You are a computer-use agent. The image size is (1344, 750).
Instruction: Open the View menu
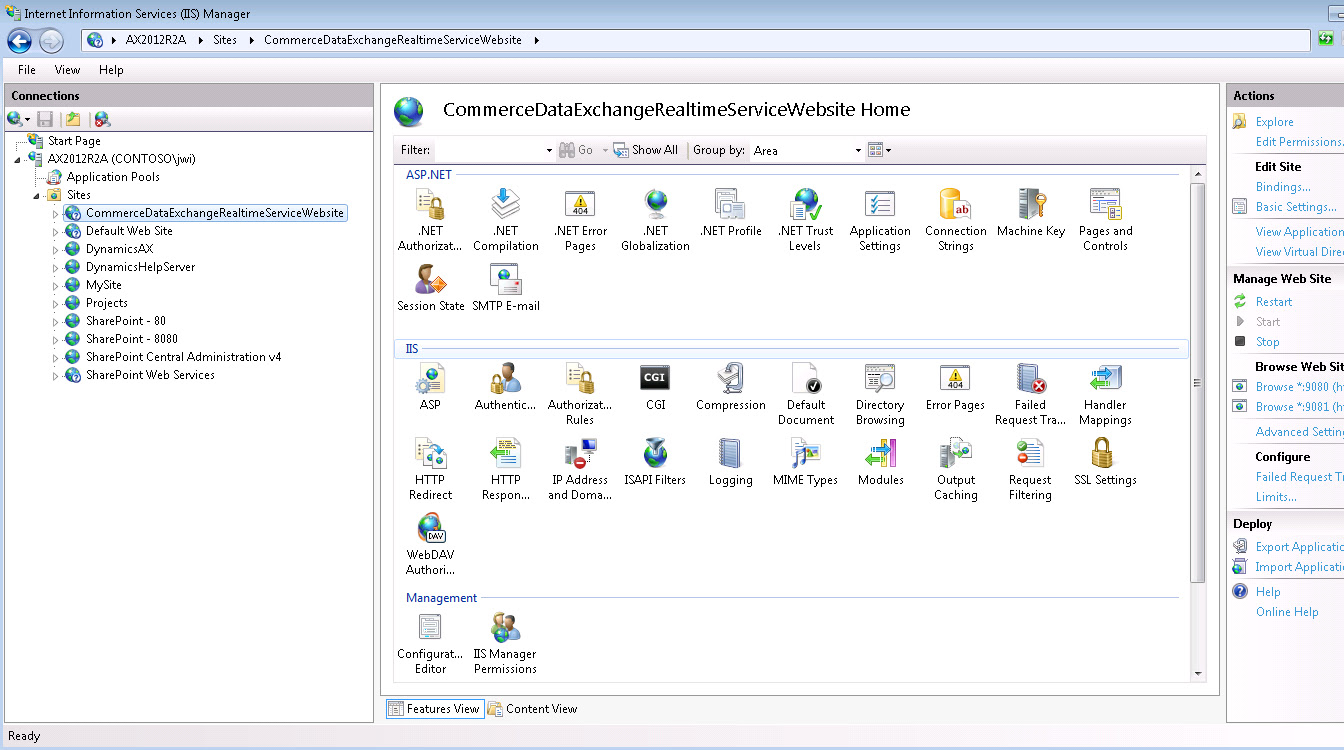pos(67,70)
